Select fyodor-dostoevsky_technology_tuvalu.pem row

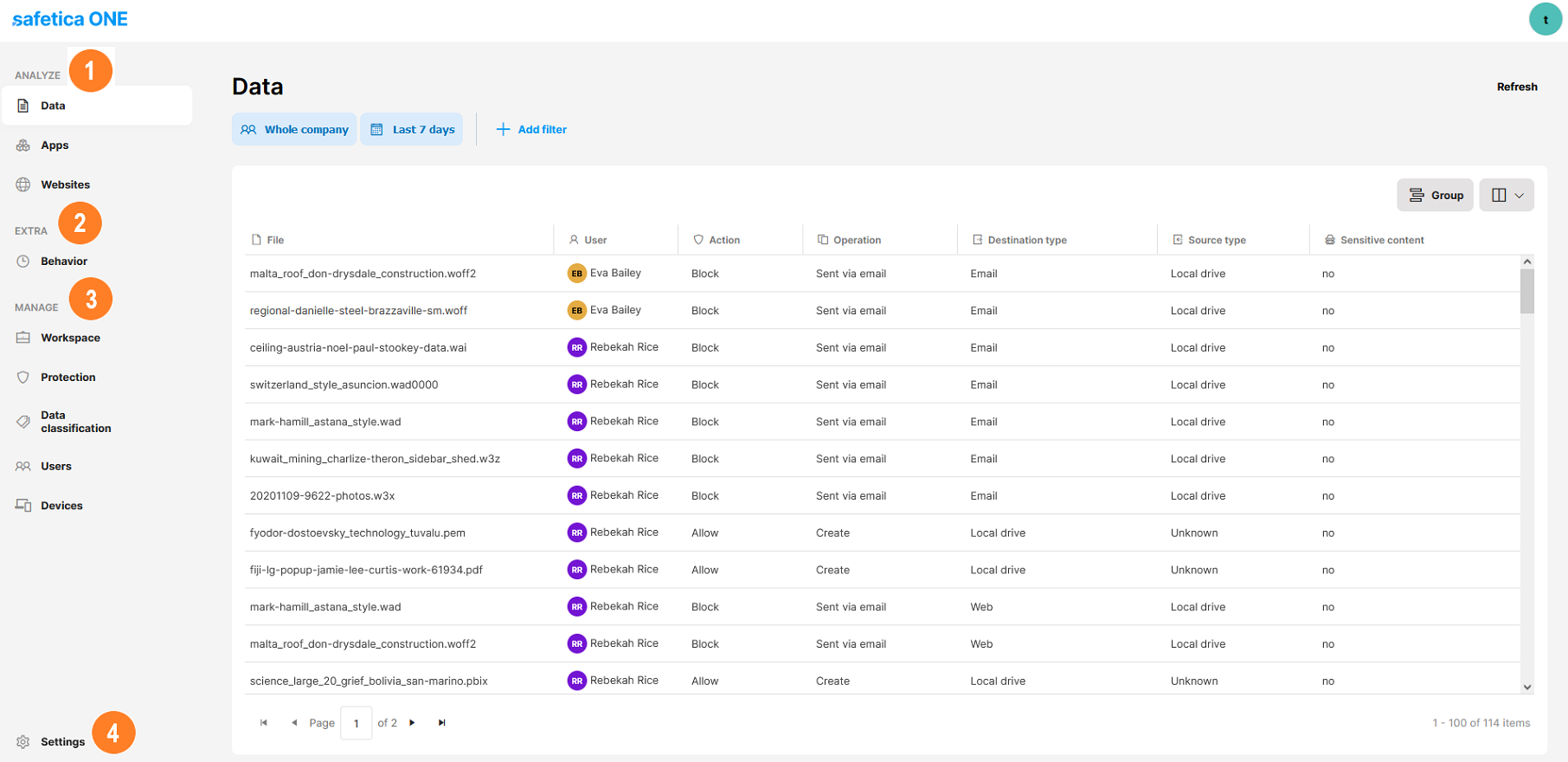point(883,533)
